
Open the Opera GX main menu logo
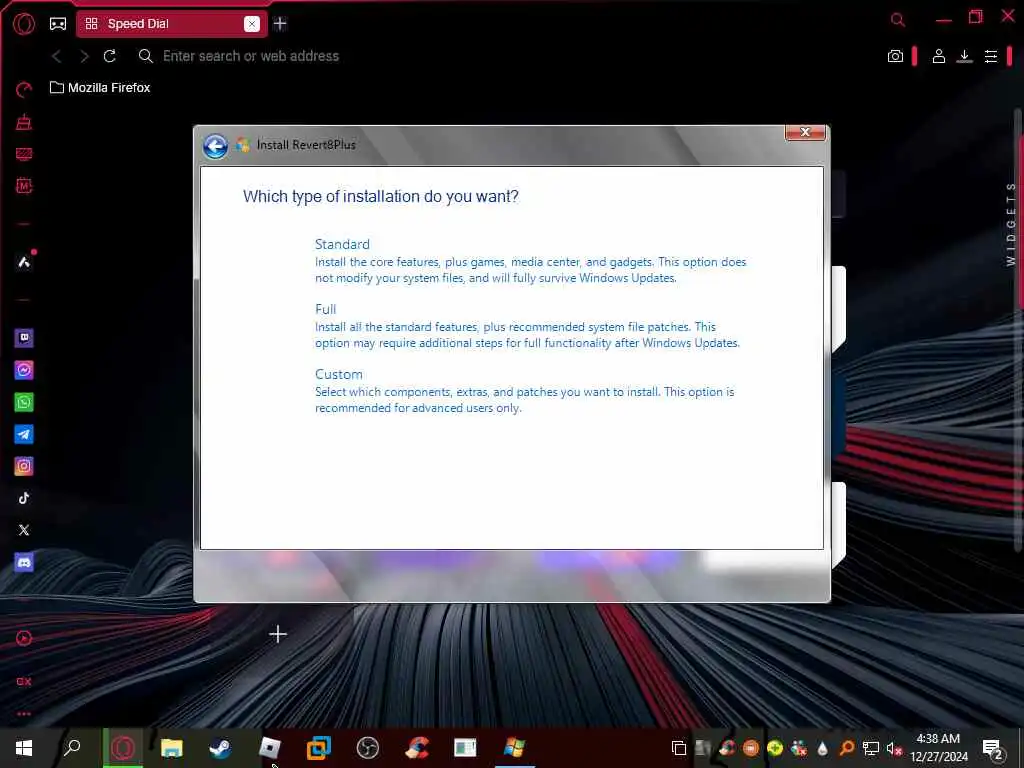point(24,24)
